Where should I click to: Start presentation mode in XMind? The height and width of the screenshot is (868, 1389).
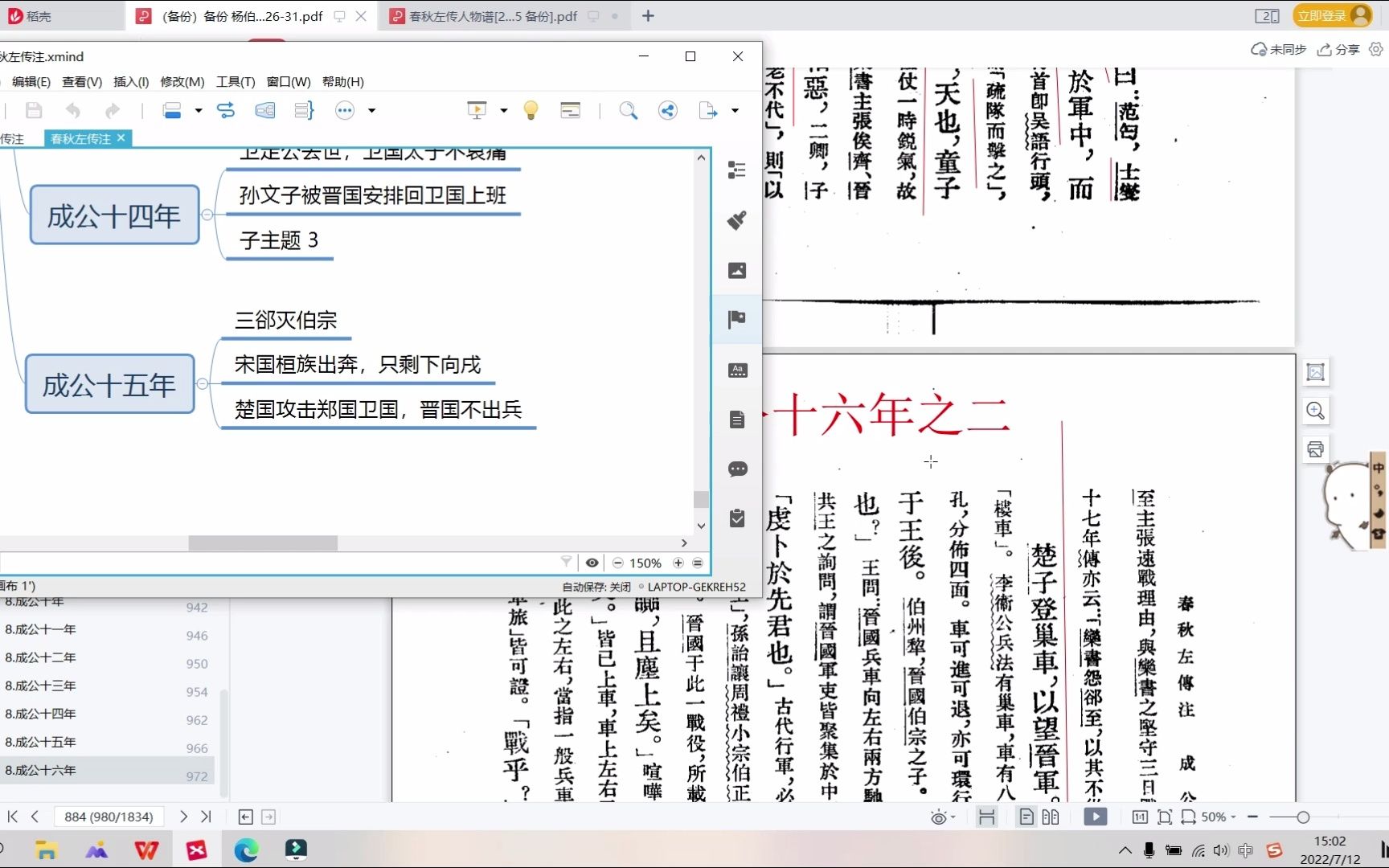coord(477,111)
